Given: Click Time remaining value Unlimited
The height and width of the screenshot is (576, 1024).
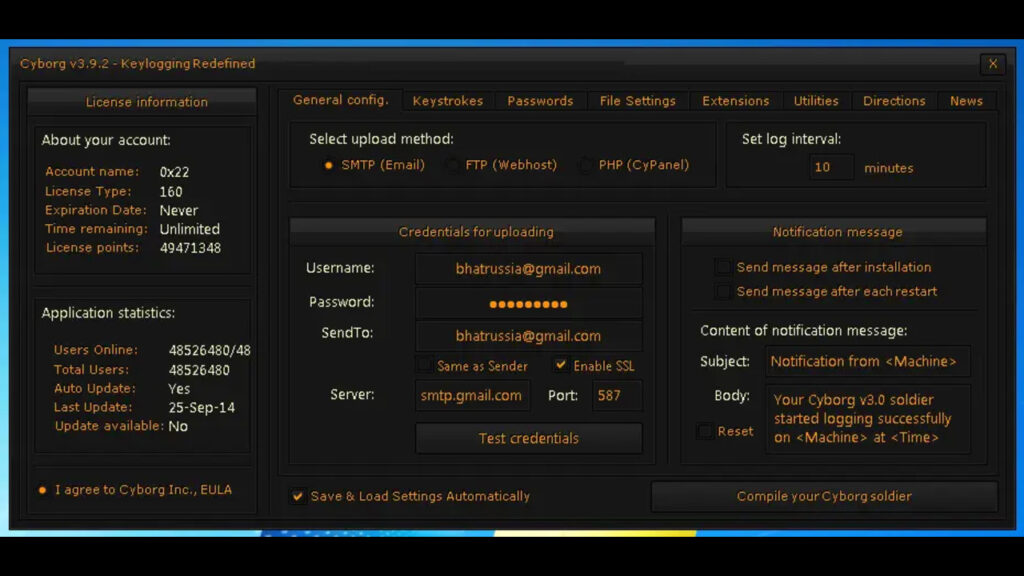Looking at the screenshot, I should 190,229.
